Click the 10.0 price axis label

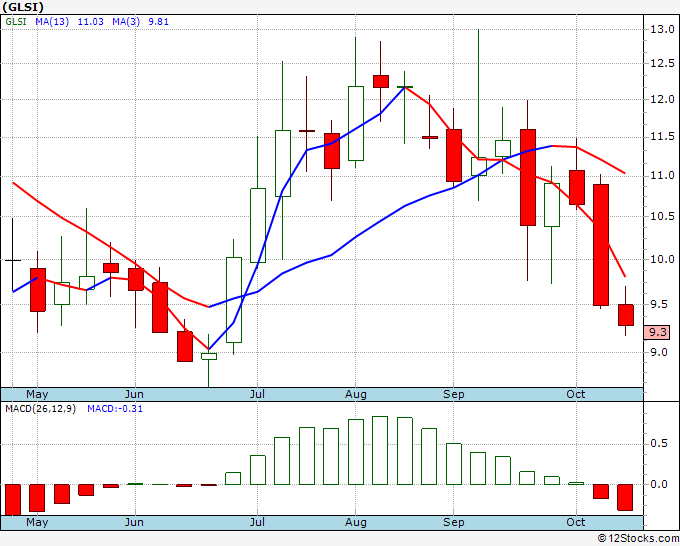pyautogui.click(x=662, y=259)
